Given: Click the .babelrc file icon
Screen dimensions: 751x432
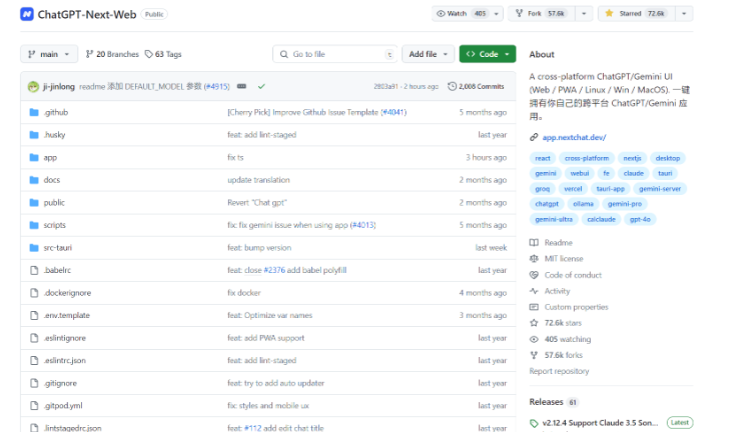Looking at the screenshot, I should [34, 271].
